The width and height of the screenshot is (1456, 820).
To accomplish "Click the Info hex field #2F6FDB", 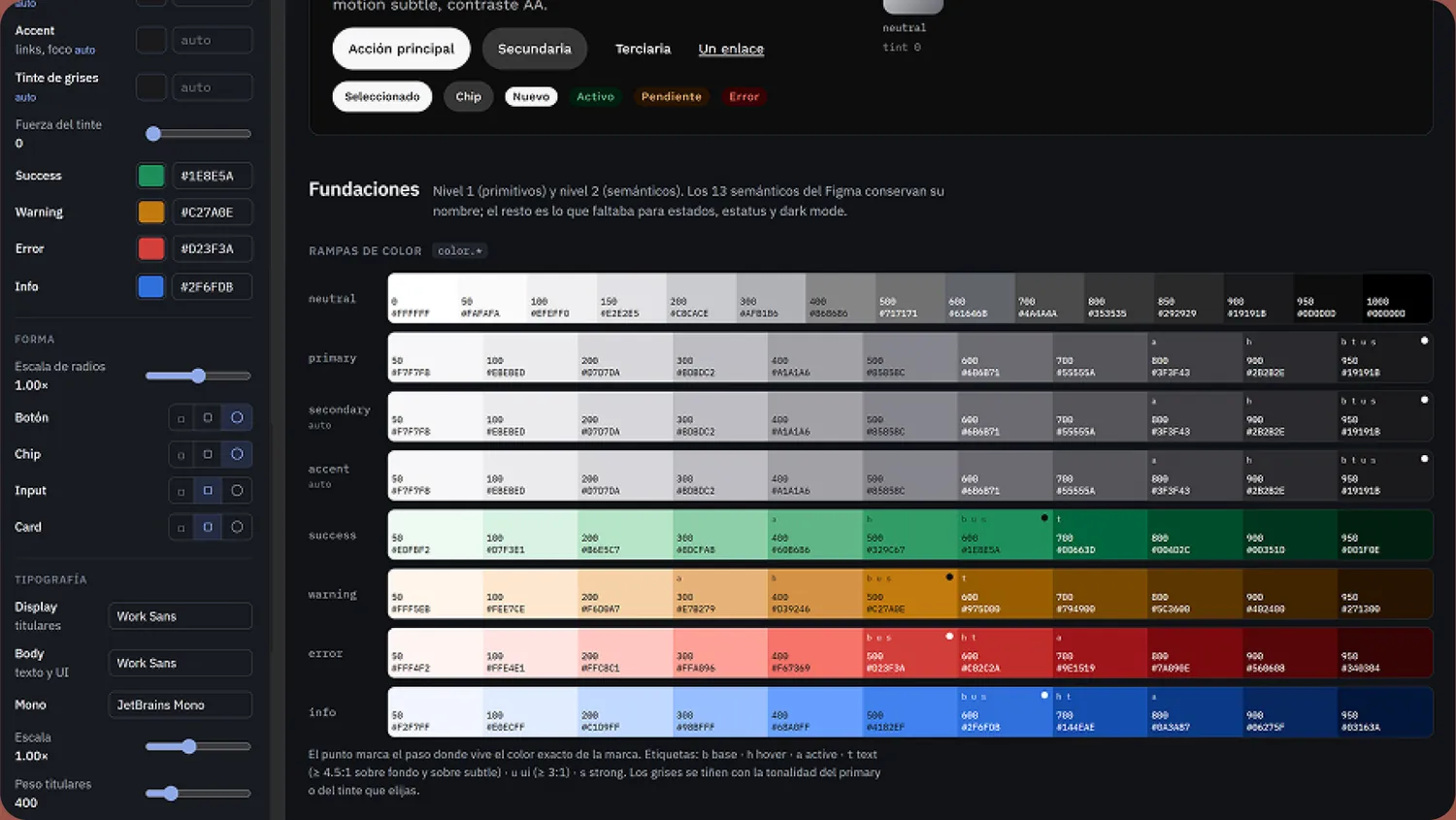I will coord(212,286).
